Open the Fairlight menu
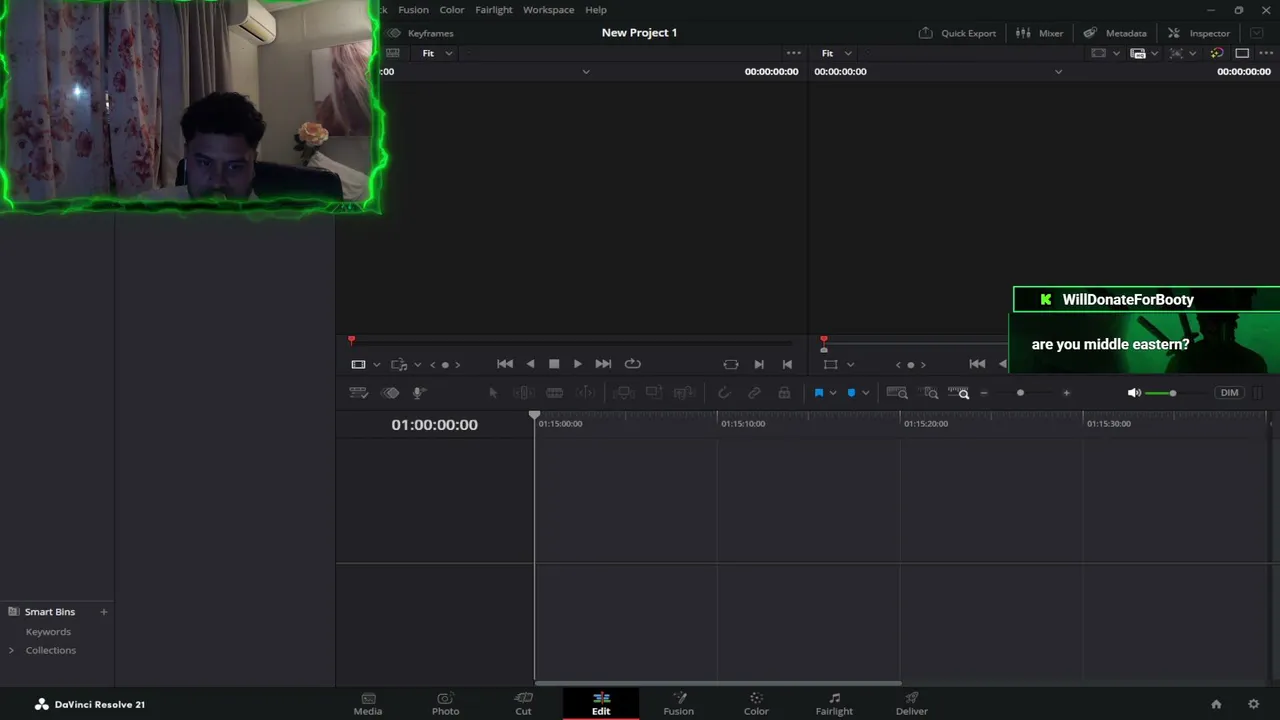This screenshot has height=720, width=1280. [494, 10]
